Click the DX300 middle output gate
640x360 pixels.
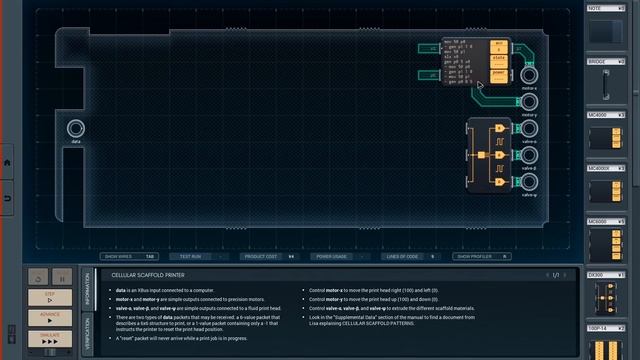(500, 155)
